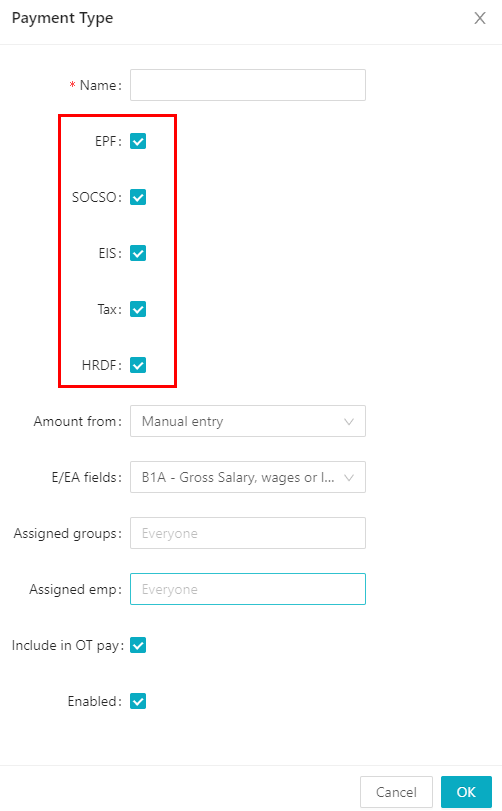Image resolution: width=502 pixels, height=811 pixels.
Task: Toggle the HRDF checkbox off
Action: [138, 365]
